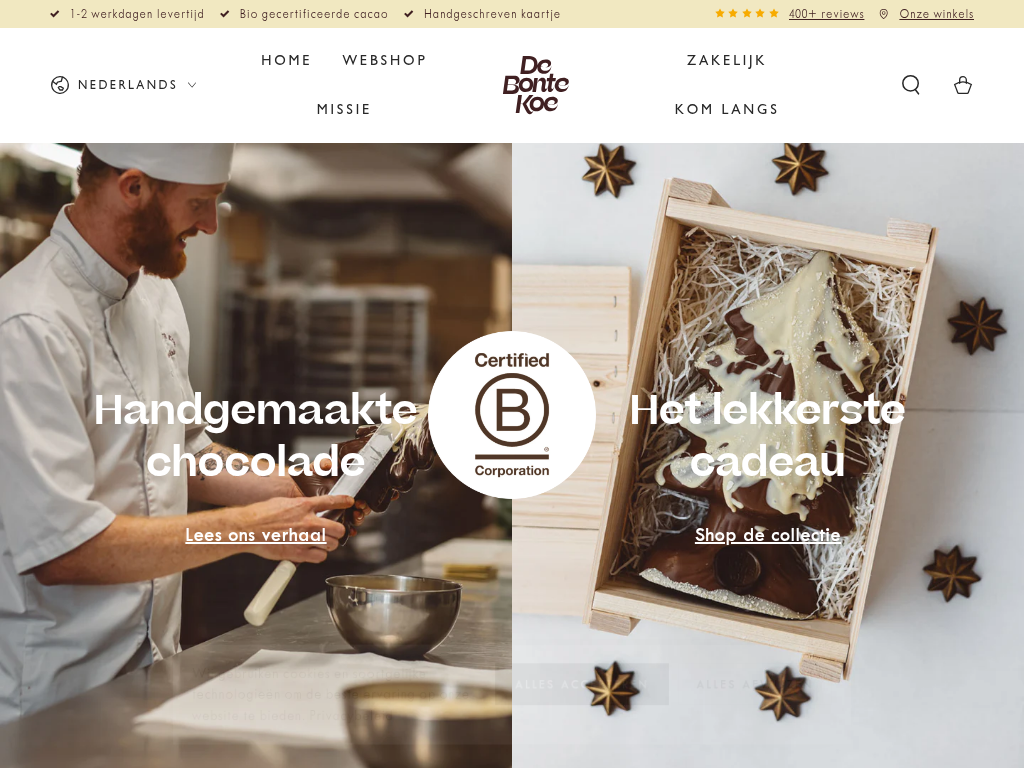Open the search magnifier icon

click(911, 85)
